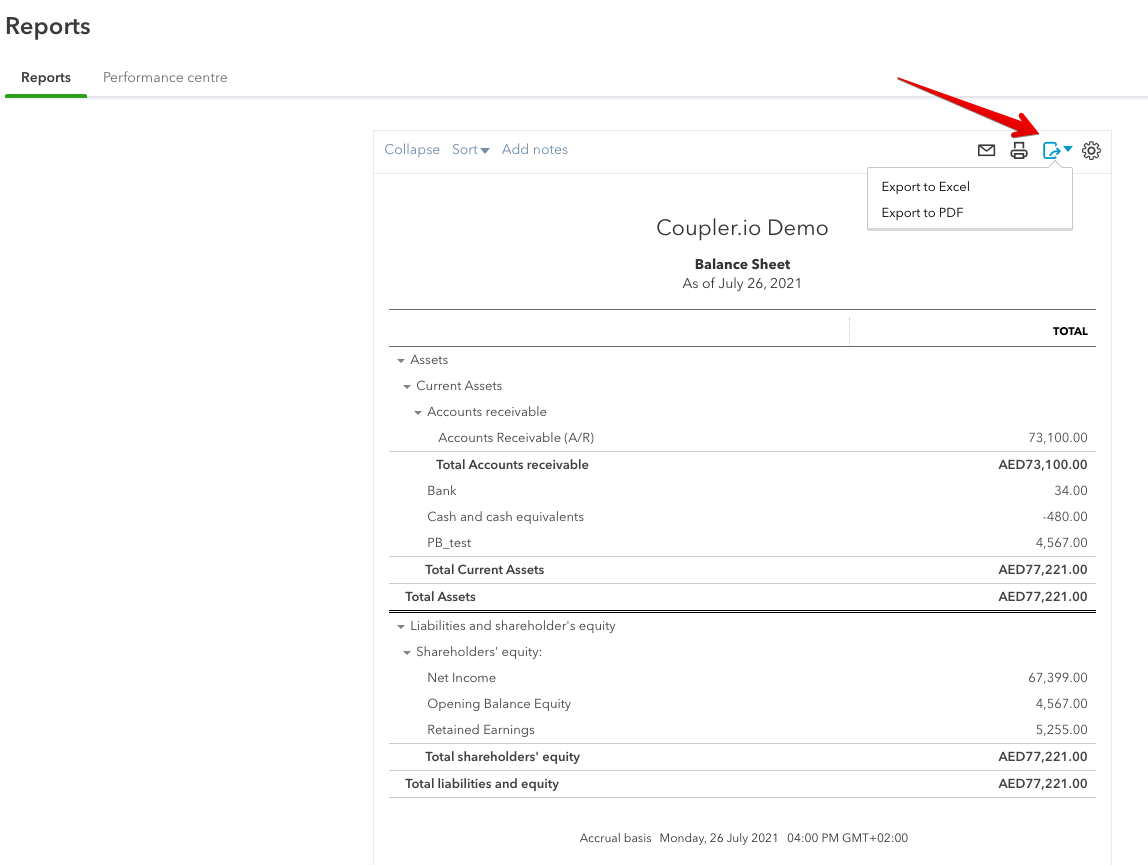This screenshot has height=865, width=1148.
Task: Collapse Liabilities and shareholder's equity section
Action: [400, 626]
